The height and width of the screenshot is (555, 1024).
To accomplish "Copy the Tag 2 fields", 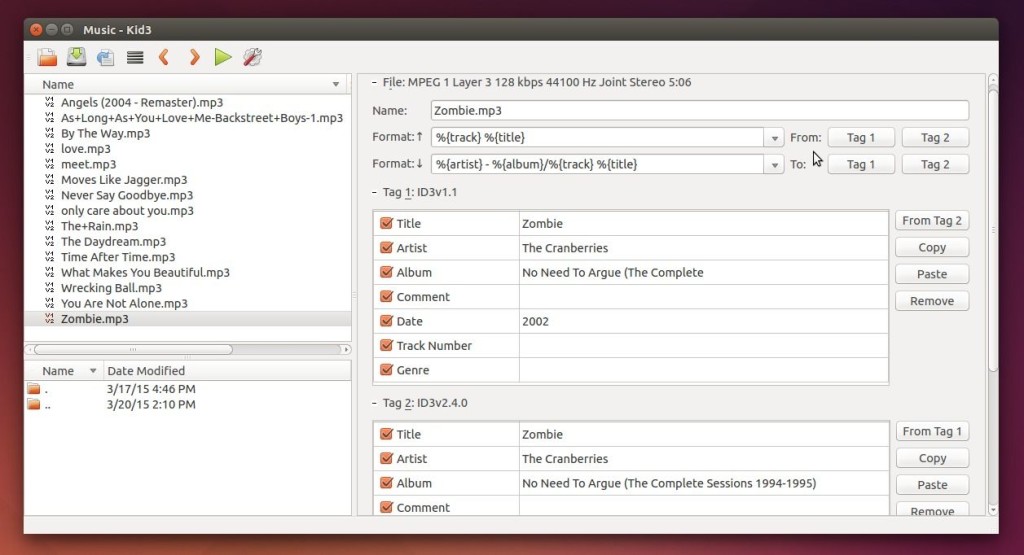I will click(x=932, y=458).
